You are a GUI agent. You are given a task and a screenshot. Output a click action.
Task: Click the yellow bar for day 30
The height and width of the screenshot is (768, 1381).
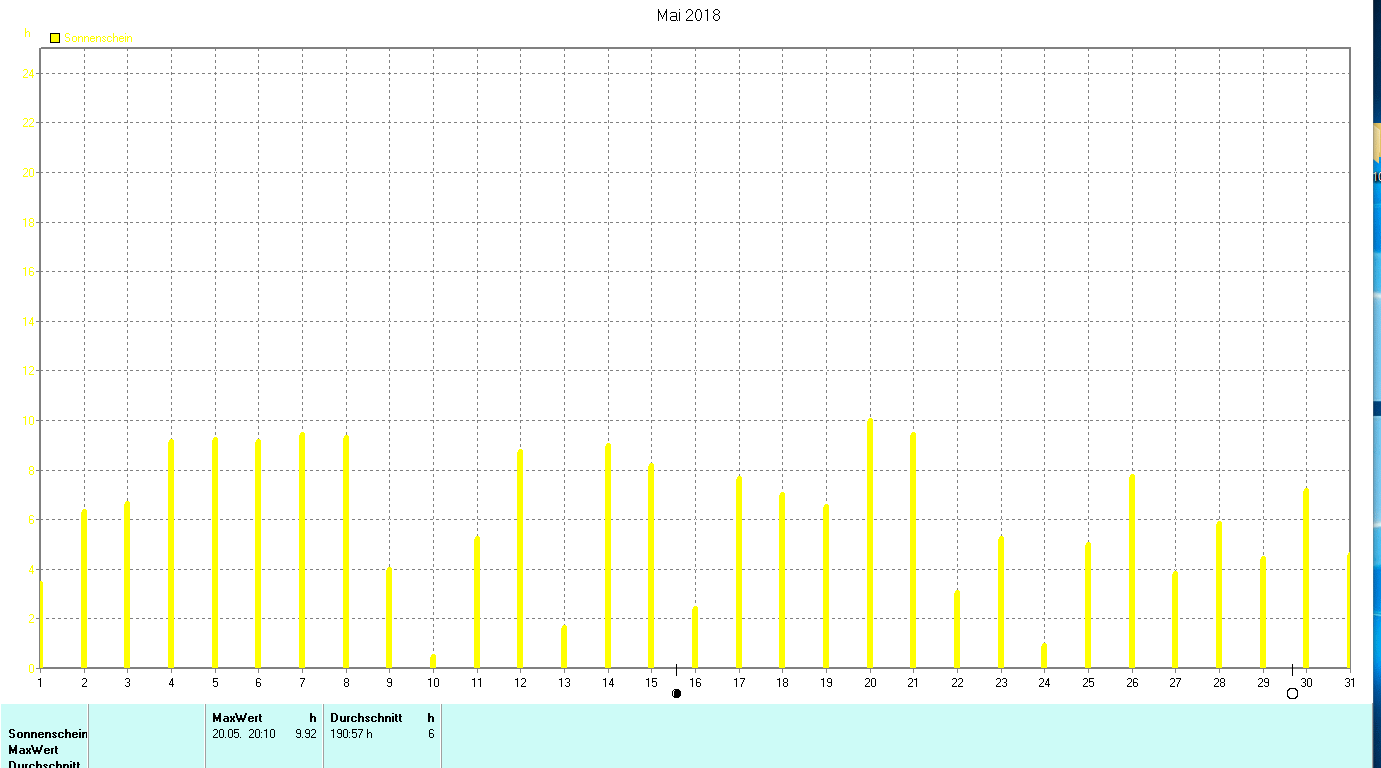[x=1306, y=578]
